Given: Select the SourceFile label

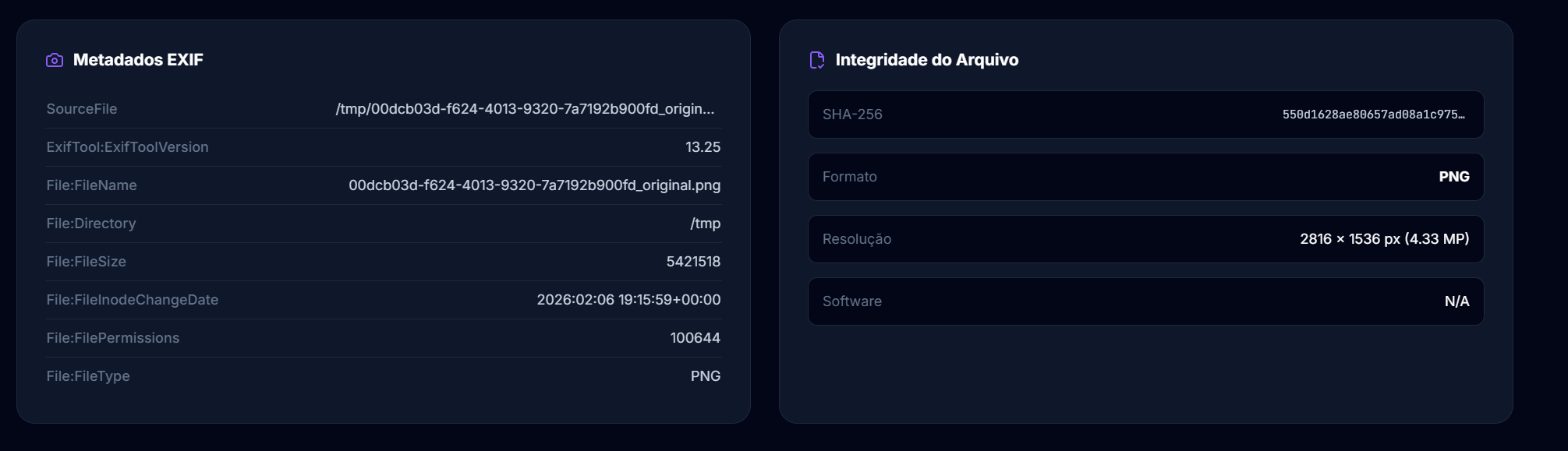Looking at the screenshot, I should [81, 109].
